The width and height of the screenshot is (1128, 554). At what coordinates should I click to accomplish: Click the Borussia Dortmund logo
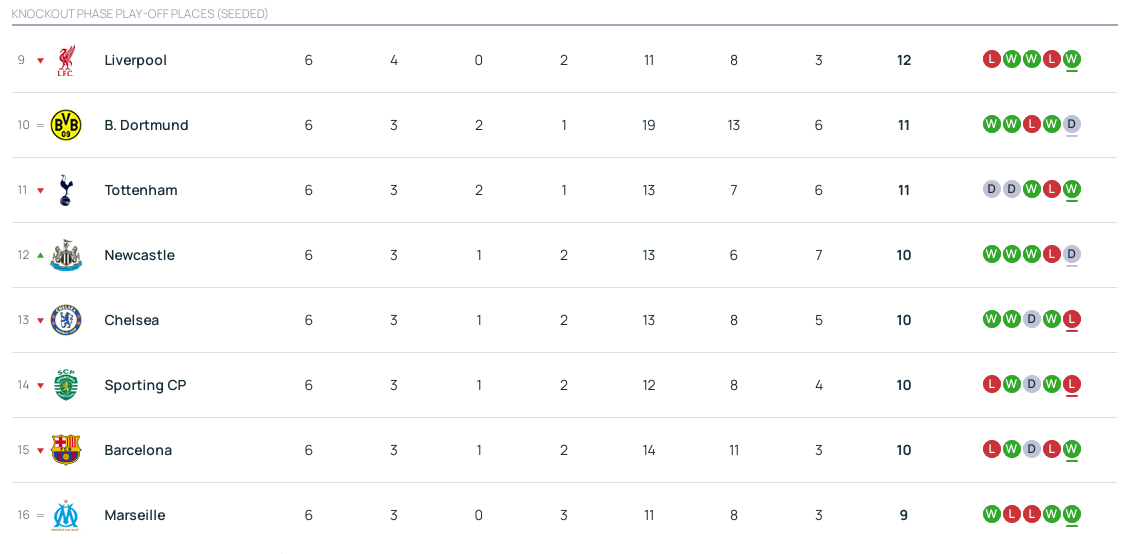66,125
